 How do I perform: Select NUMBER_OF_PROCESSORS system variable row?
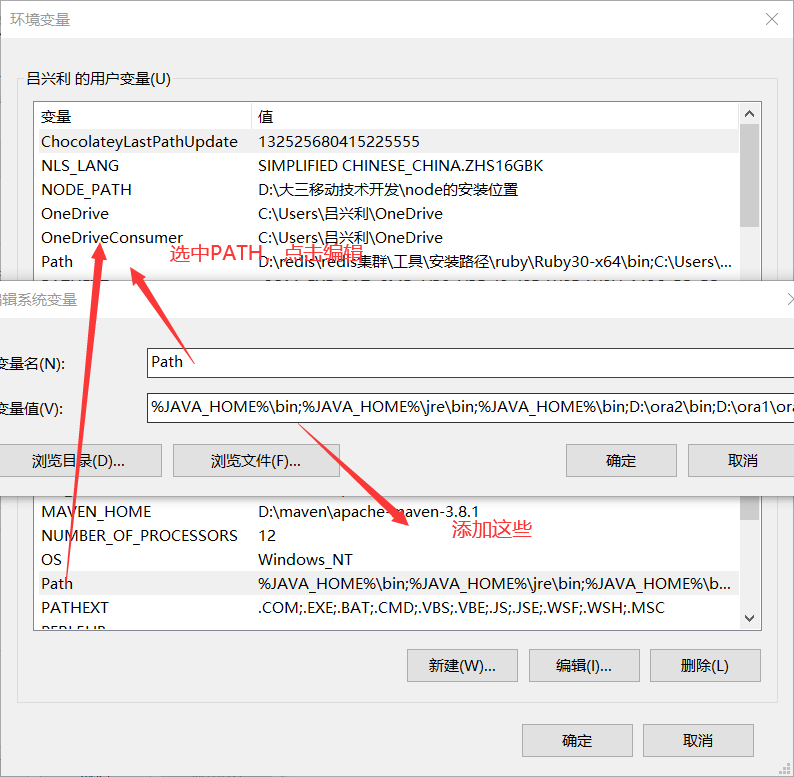pyautogui.click(x=388, y=535)
